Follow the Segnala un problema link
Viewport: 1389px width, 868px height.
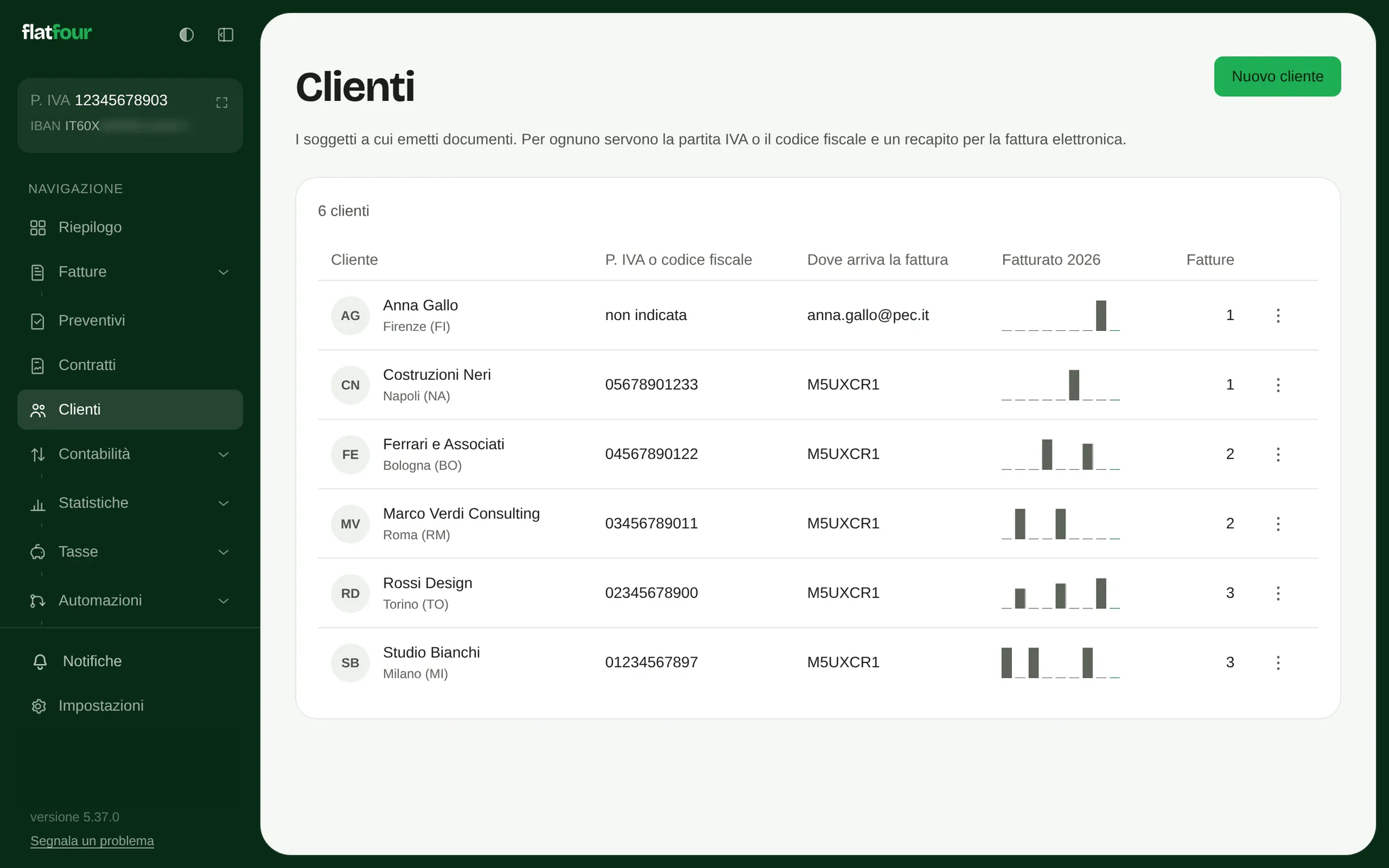click(x=92, y=841)
